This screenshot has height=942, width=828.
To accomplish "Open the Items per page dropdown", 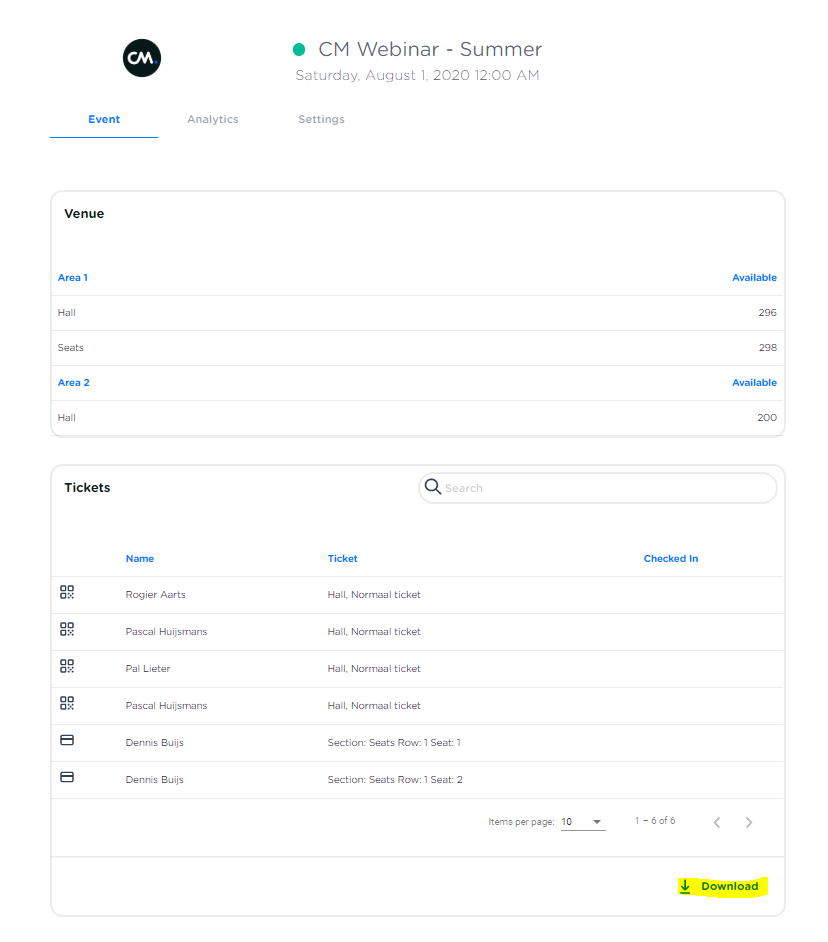I will pyautogui.click(x=582, y=822).
